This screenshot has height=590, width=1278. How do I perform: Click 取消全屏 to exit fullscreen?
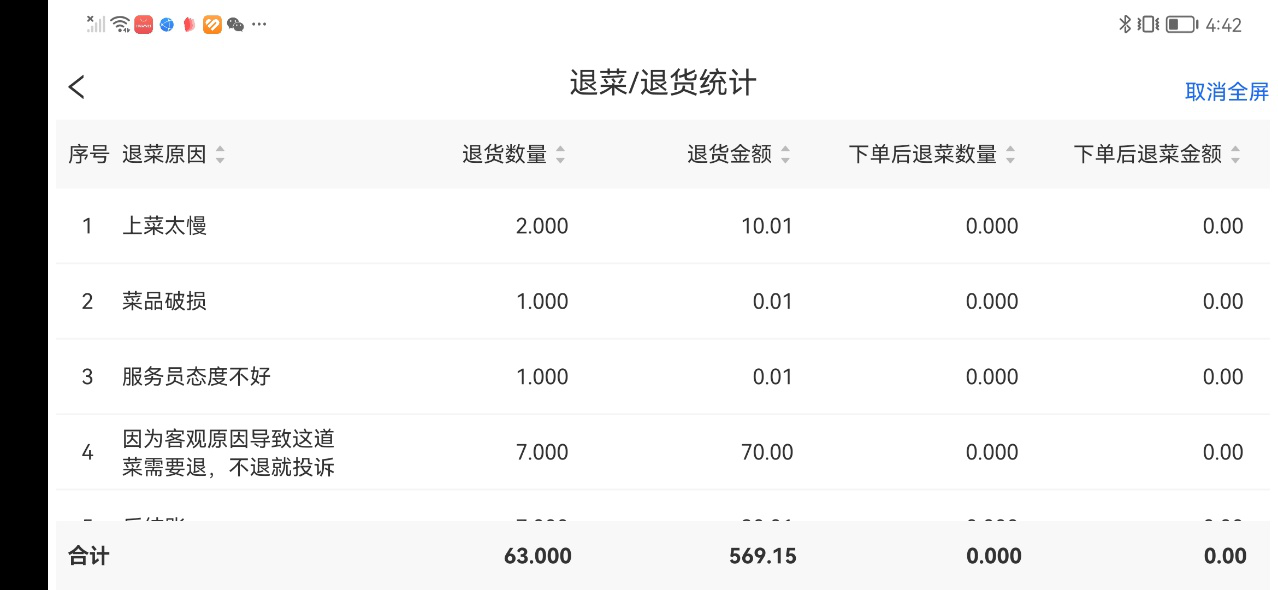[1226, 92]
